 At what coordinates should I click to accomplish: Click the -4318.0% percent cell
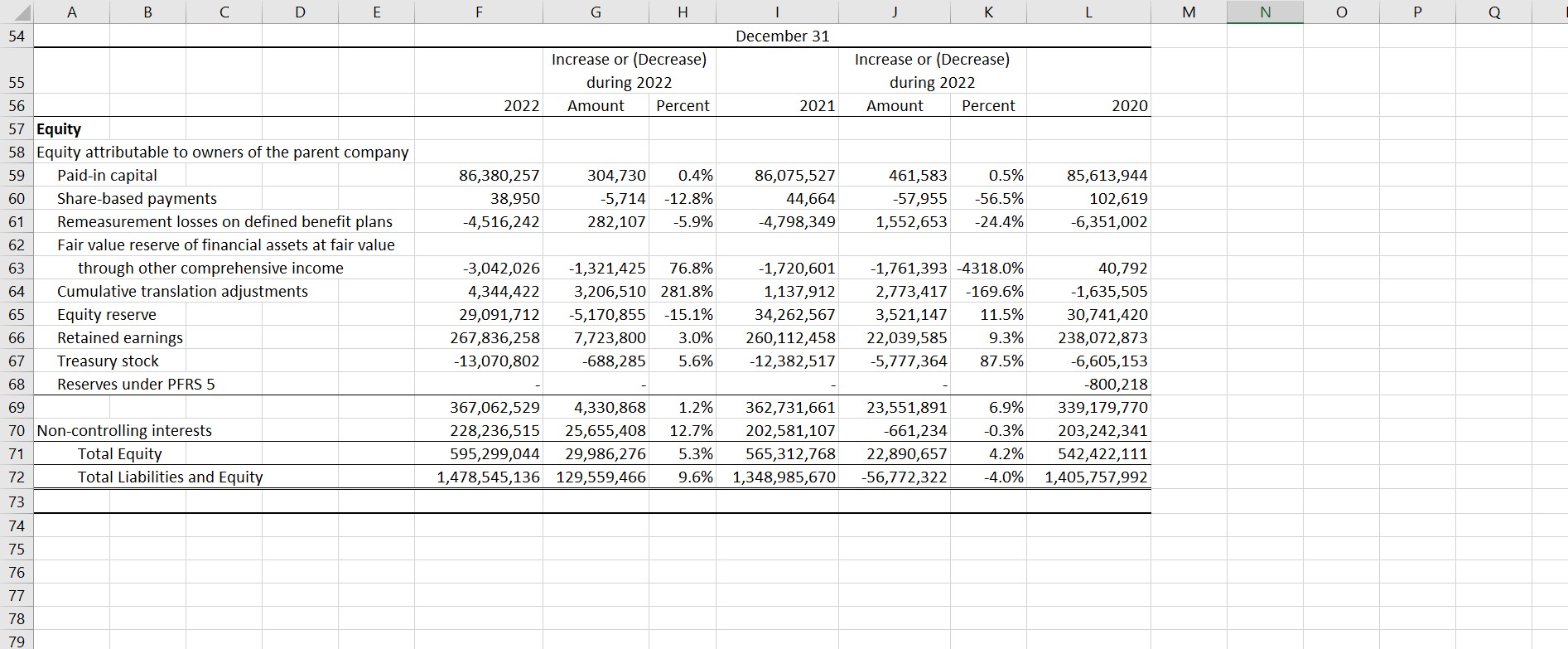(x=990, y=268)
